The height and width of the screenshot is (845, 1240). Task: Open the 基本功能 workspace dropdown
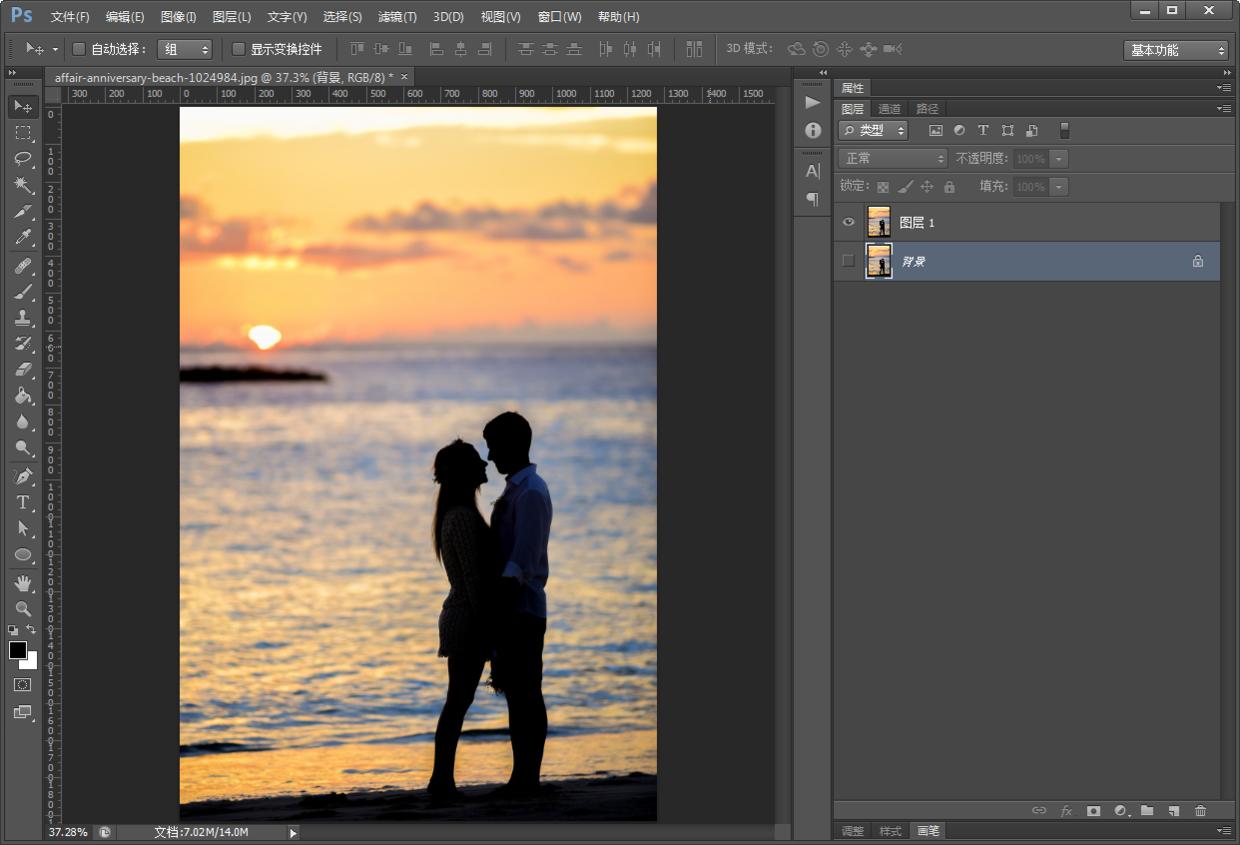[x=1175, y=50]
